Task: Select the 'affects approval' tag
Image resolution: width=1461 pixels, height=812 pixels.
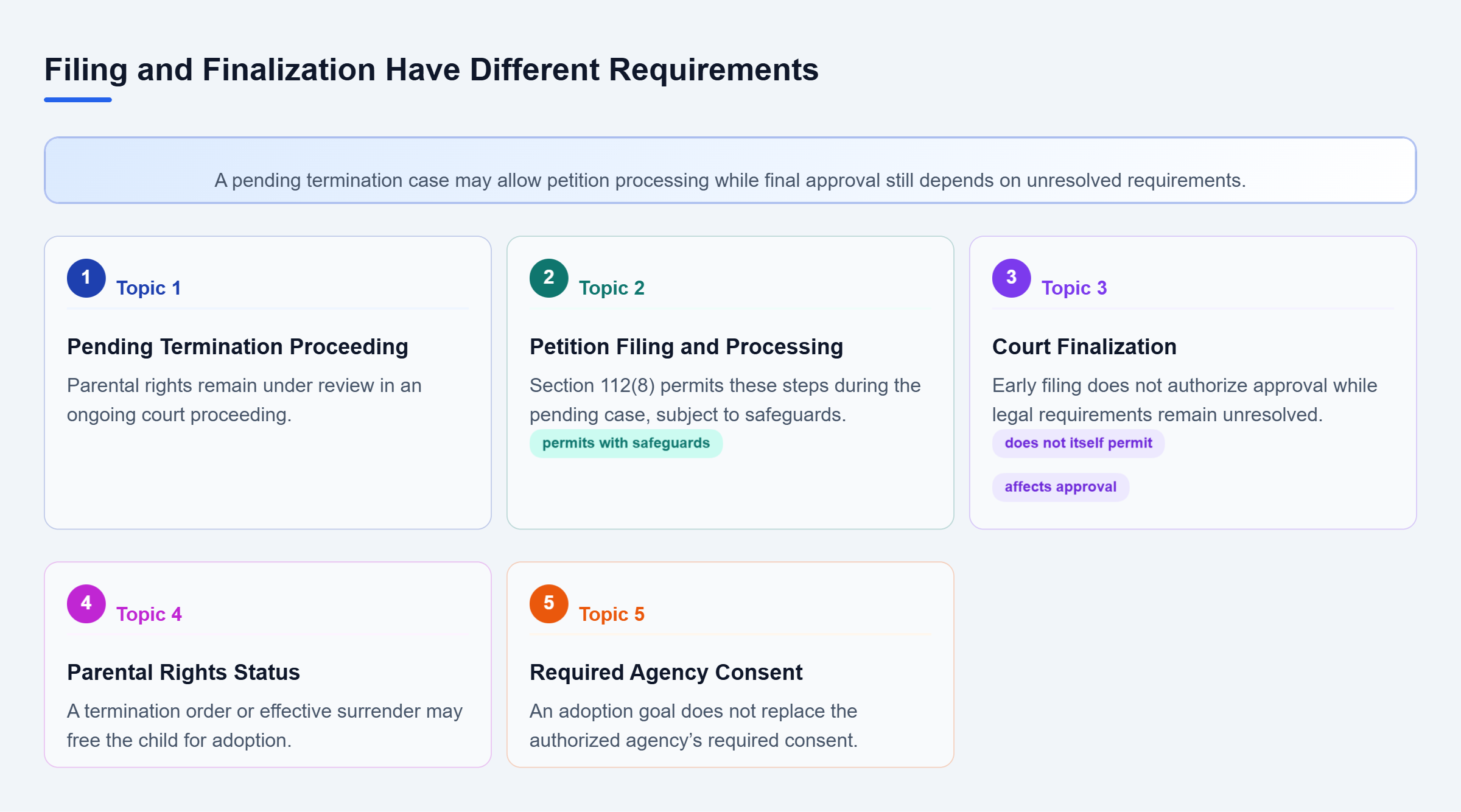Action: coord(1060,487)
